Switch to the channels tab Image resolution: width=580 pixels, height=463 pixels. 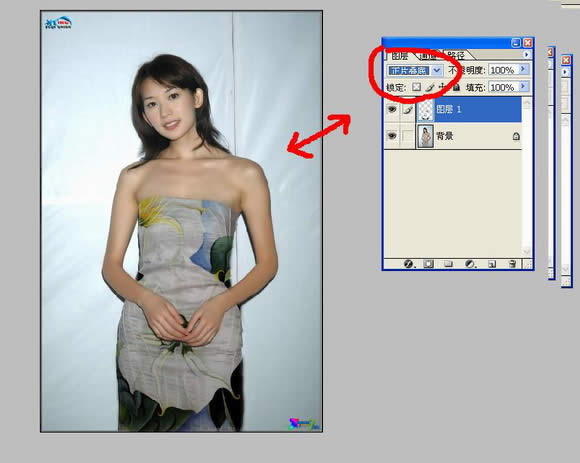pyautogui.click(x=429, y=55)
